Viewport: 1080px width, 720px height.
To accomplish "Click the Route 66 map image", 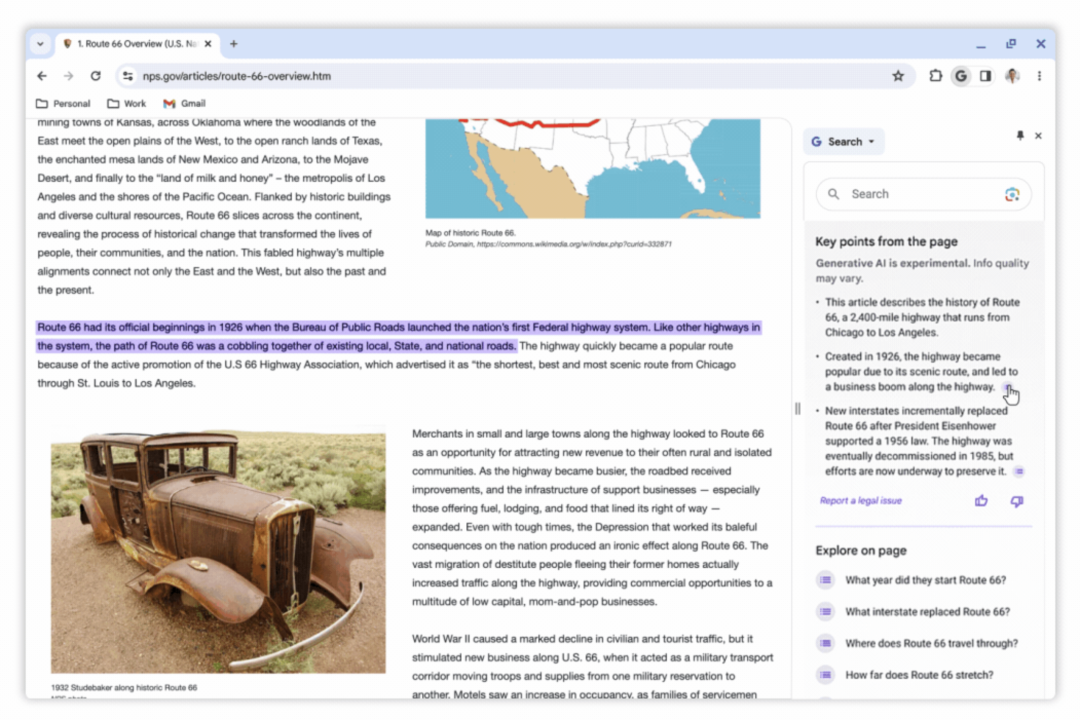I will (x=592, y=169).
